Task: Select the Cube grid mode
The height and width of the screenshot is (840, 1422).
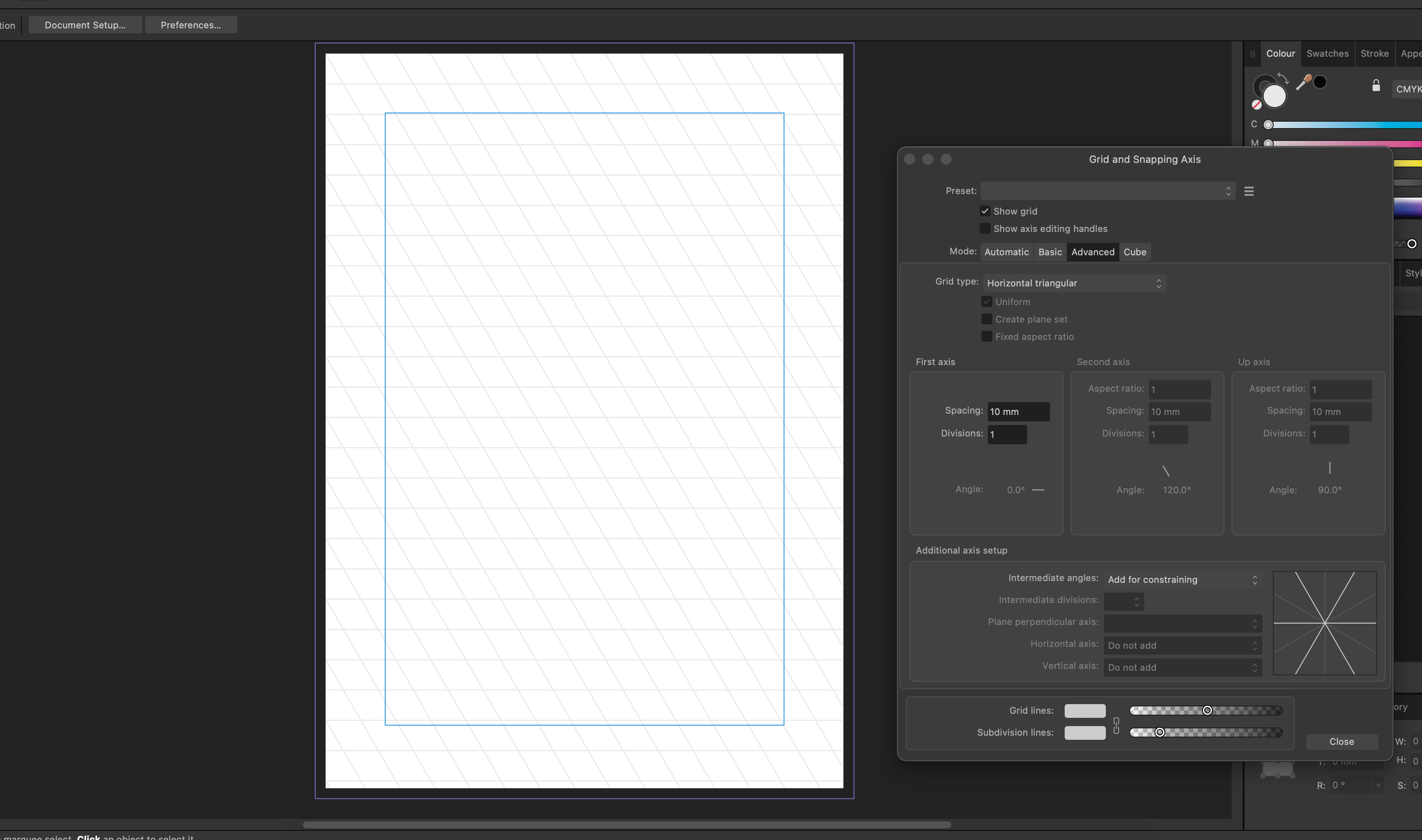Action: point(1134,252)
